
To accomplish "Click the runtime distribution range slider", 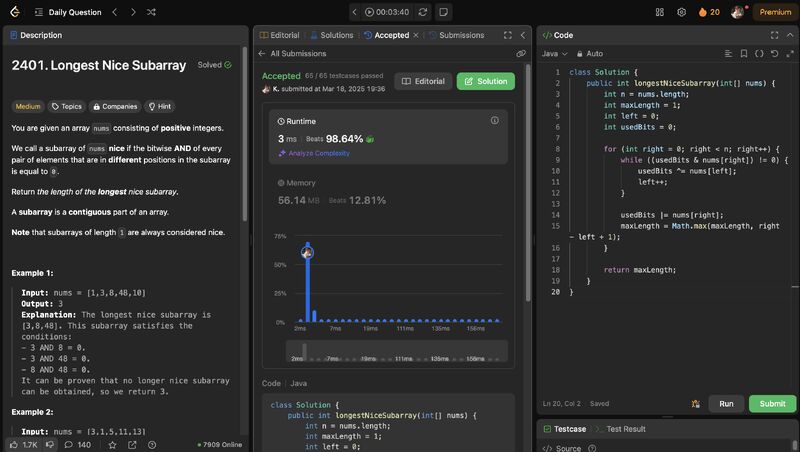I will coord(398,351).
